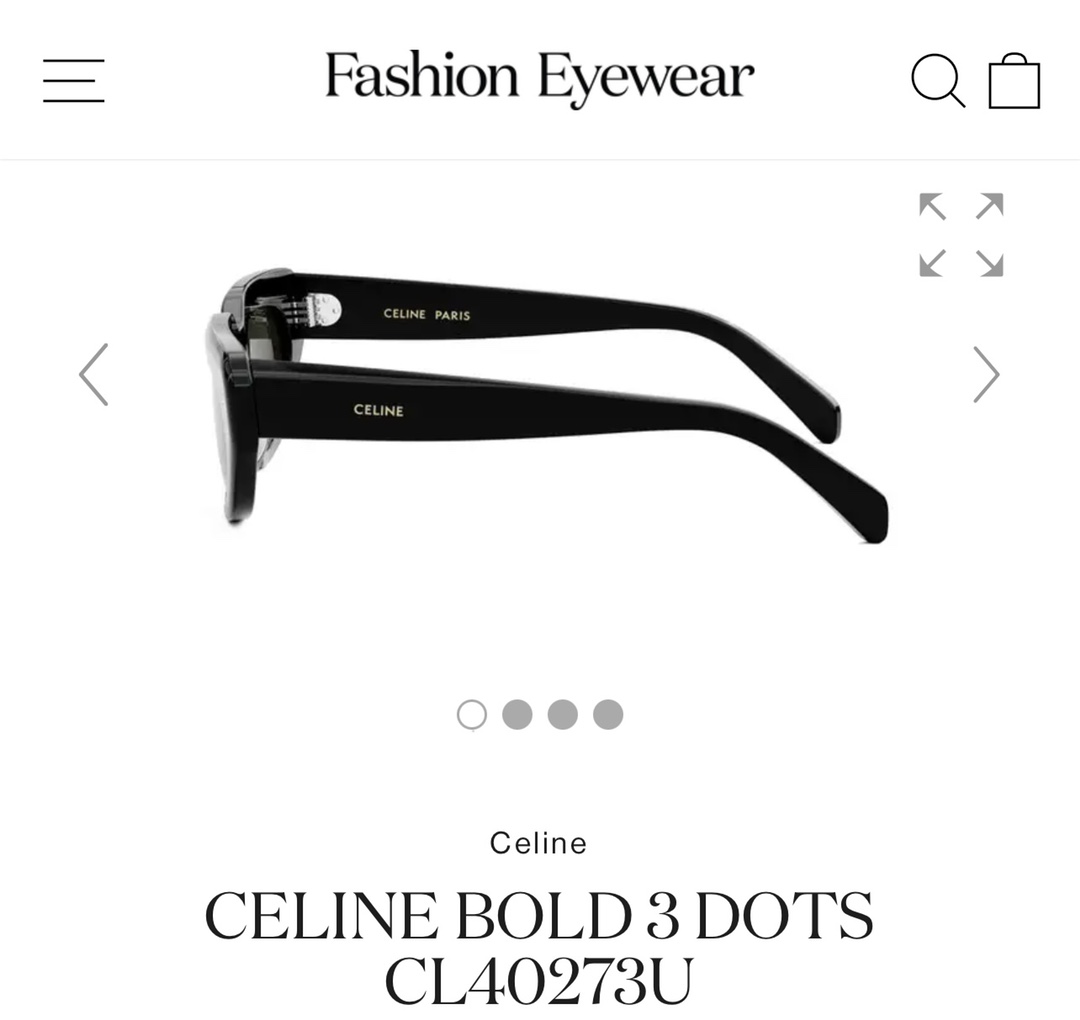The image size is (1080, 1020).
Task: Open the site search
Action: (937, 81)
